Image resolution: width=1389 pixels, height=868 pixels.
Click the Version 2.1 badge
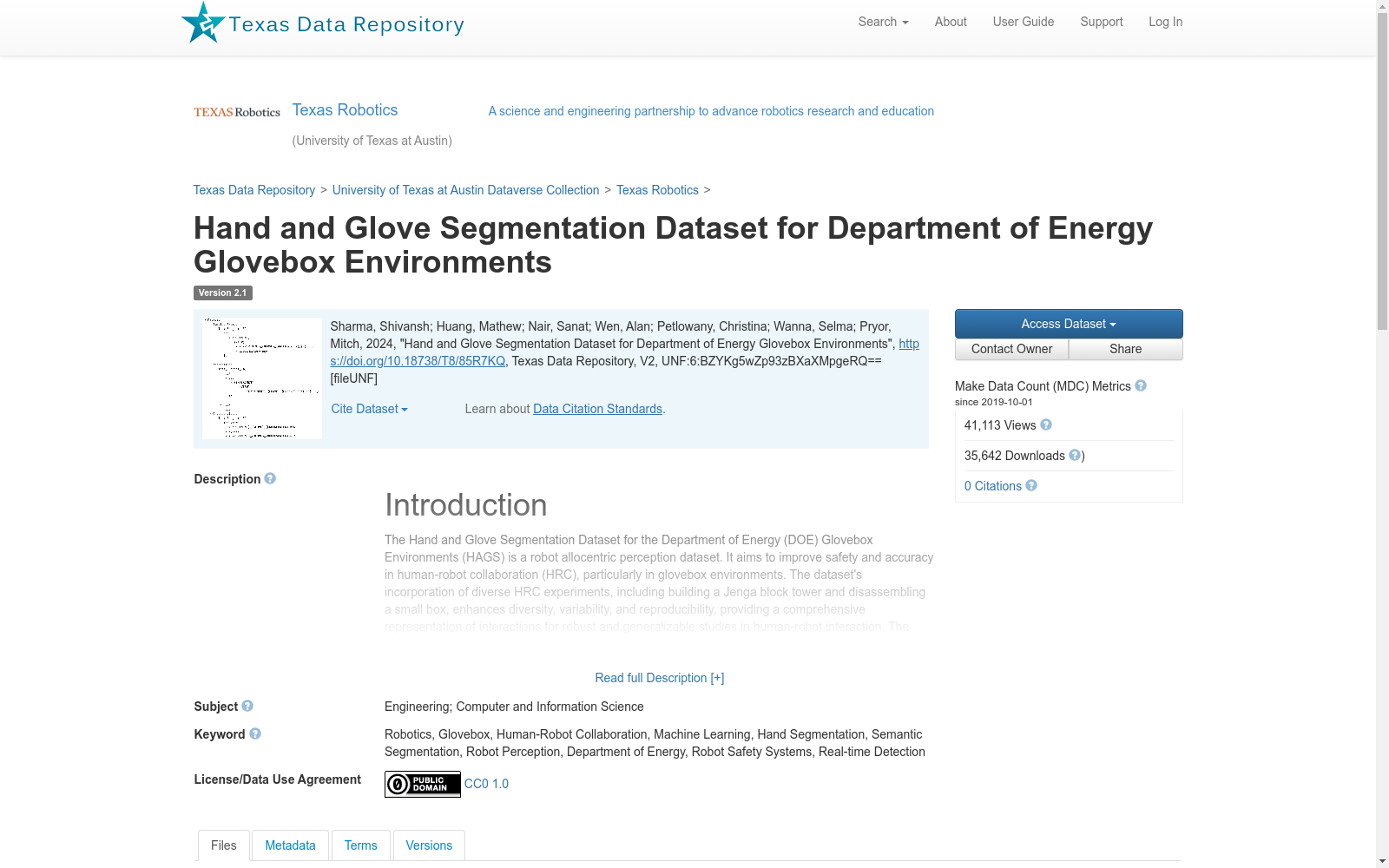[x=223, y=293]
